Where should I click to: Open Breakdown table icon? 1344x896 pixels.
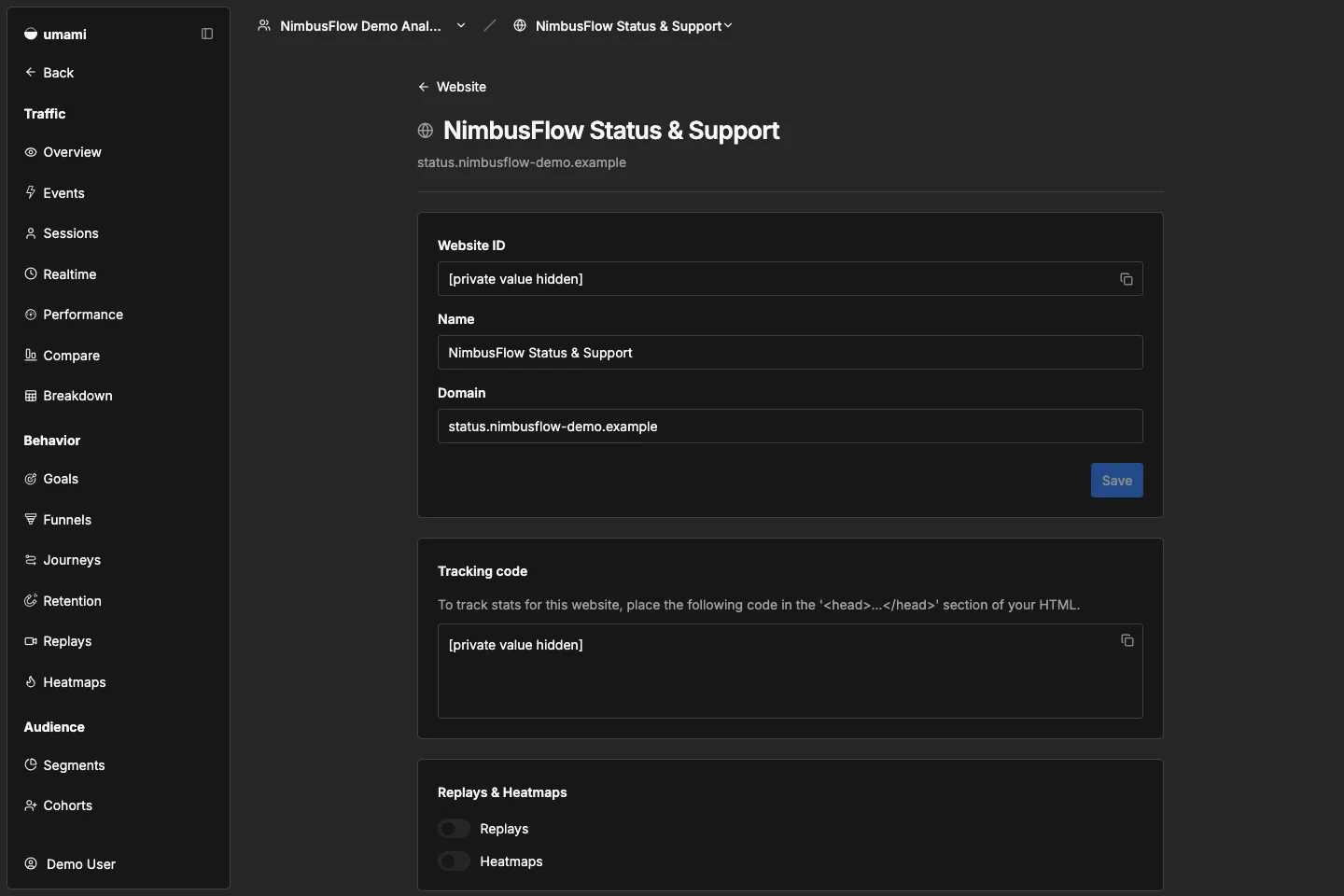tap(31, 396)
